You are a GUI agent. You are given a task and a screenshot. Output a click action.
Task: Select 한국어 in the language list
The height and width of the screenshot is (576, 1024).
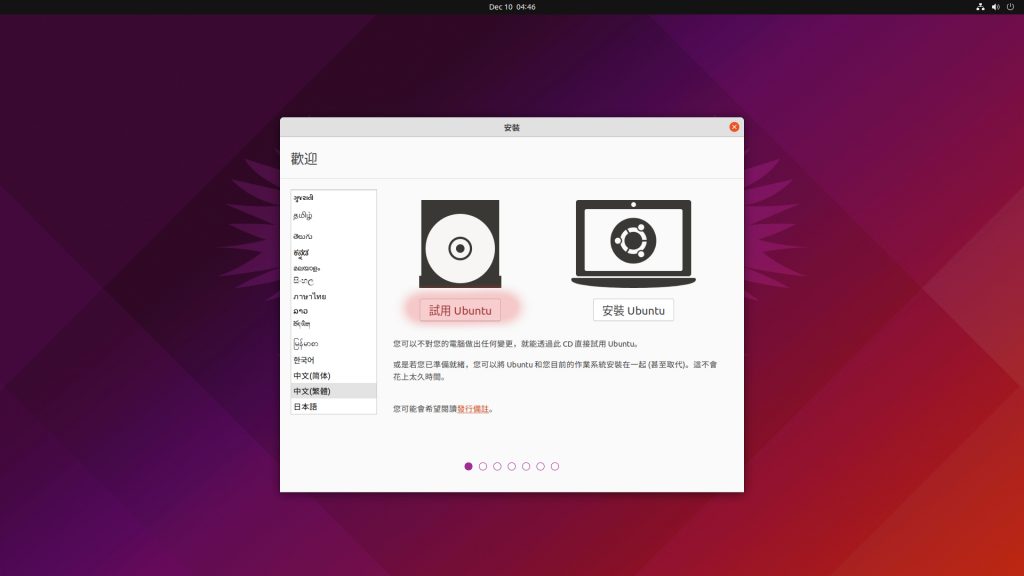(333, 360)
